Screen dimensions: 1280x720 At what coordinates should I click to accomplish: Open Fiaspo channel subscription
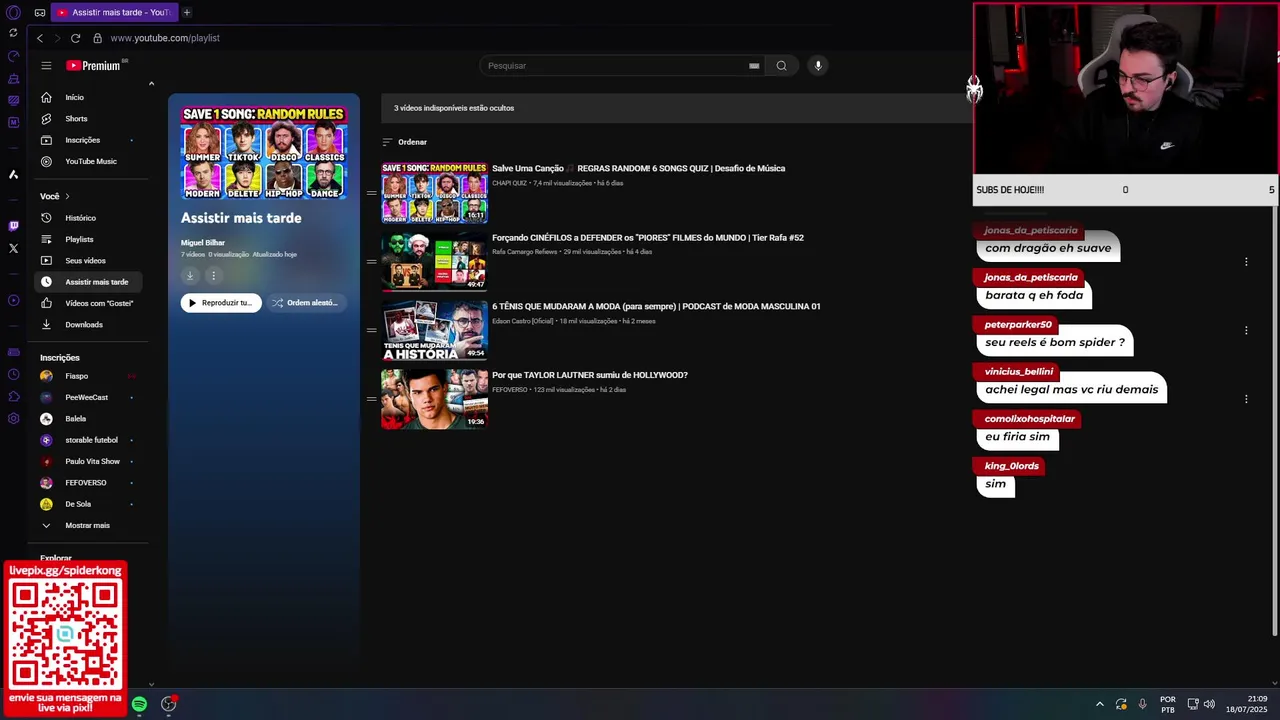click(x=90, y=376)
